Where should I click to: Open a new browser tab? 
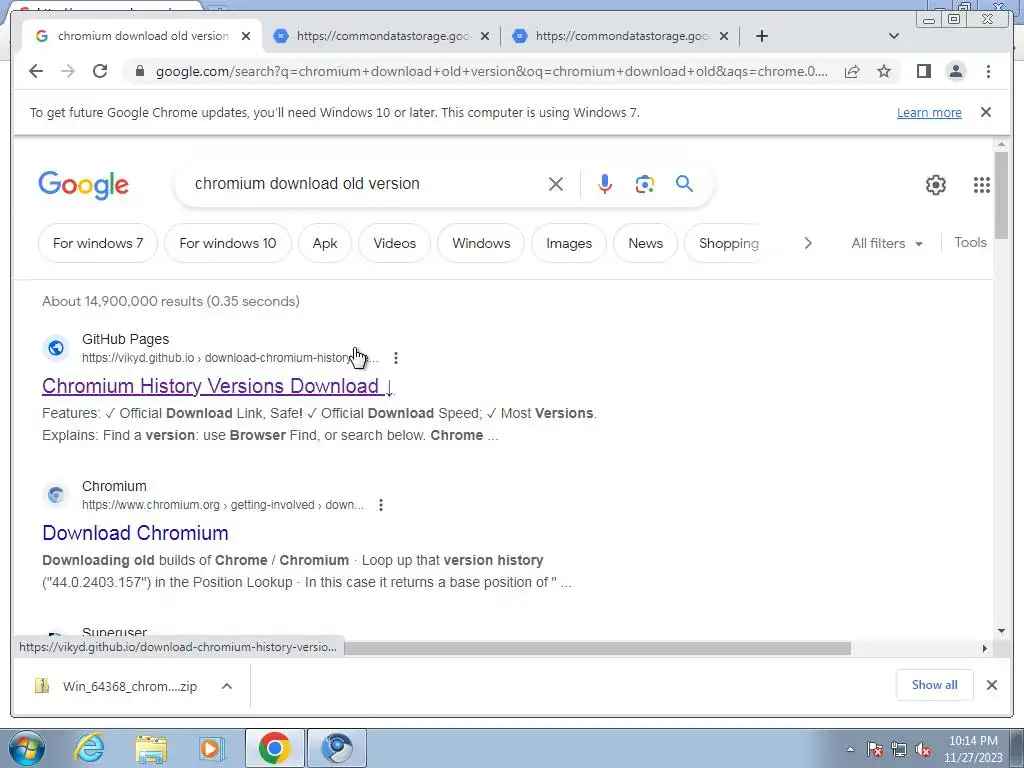761,36
